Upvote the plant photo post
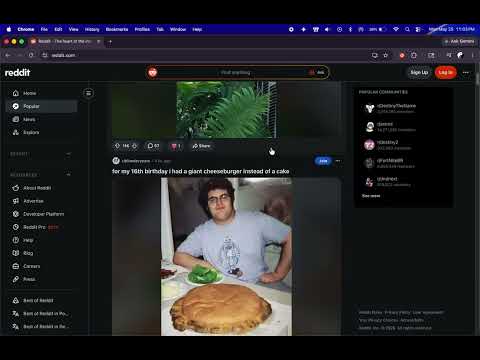The image size is (480, 360). click(x=117, y=146)
